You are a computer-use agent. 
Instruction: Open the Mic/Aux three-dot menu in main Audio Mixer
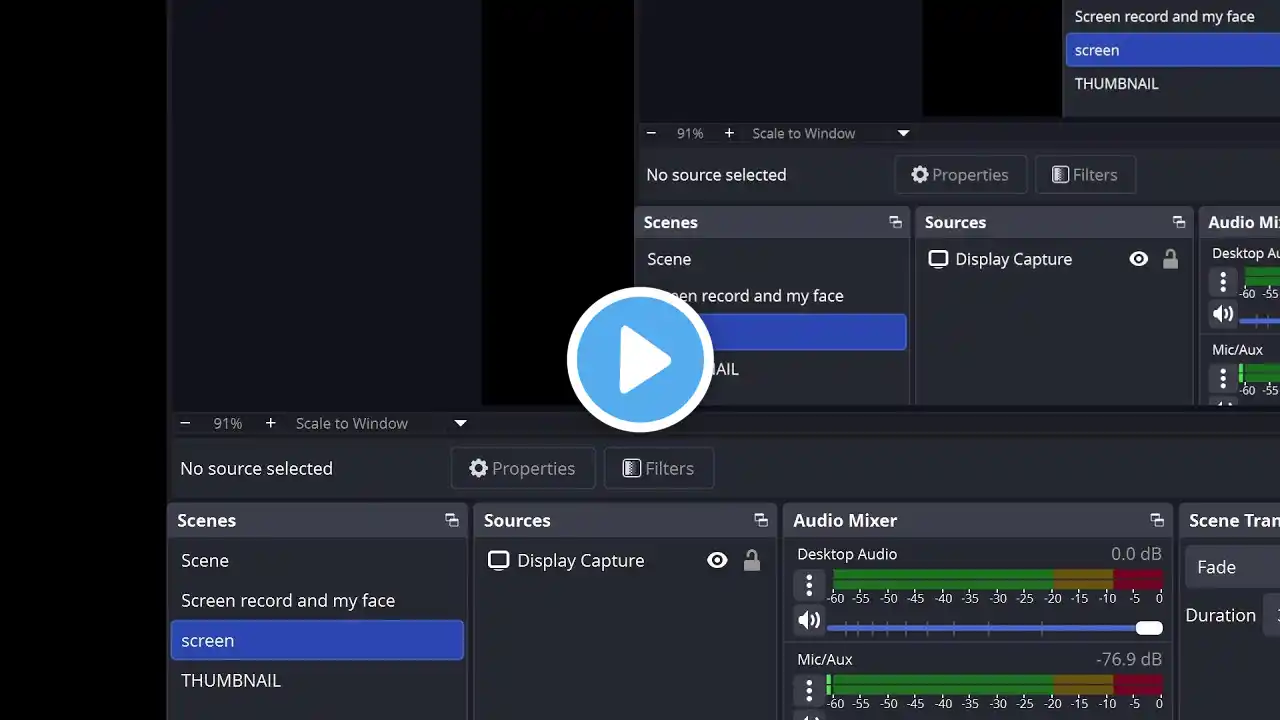pos(809,690)
